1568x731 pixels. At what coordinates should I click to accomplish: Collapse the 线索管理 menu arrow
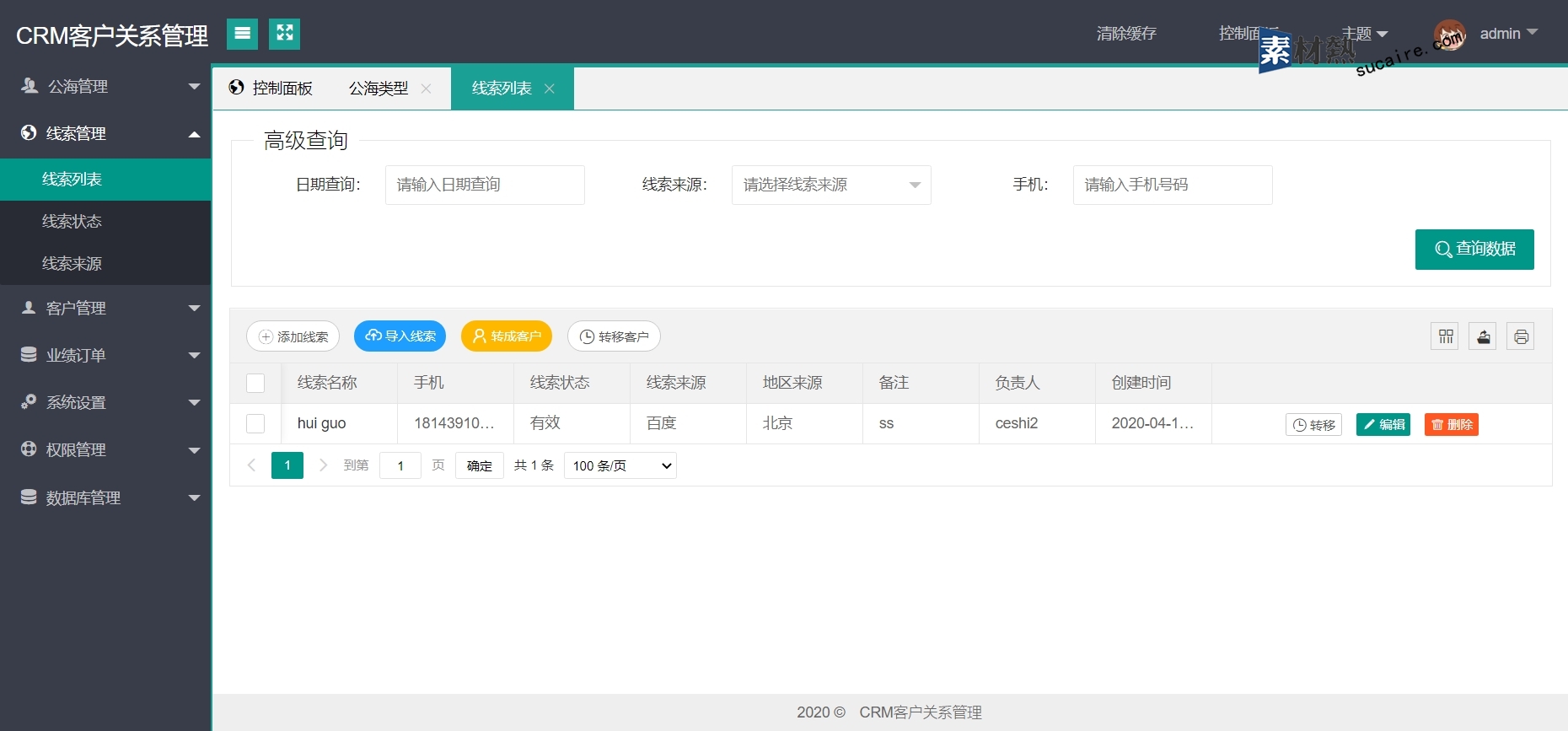pos(195,134)
